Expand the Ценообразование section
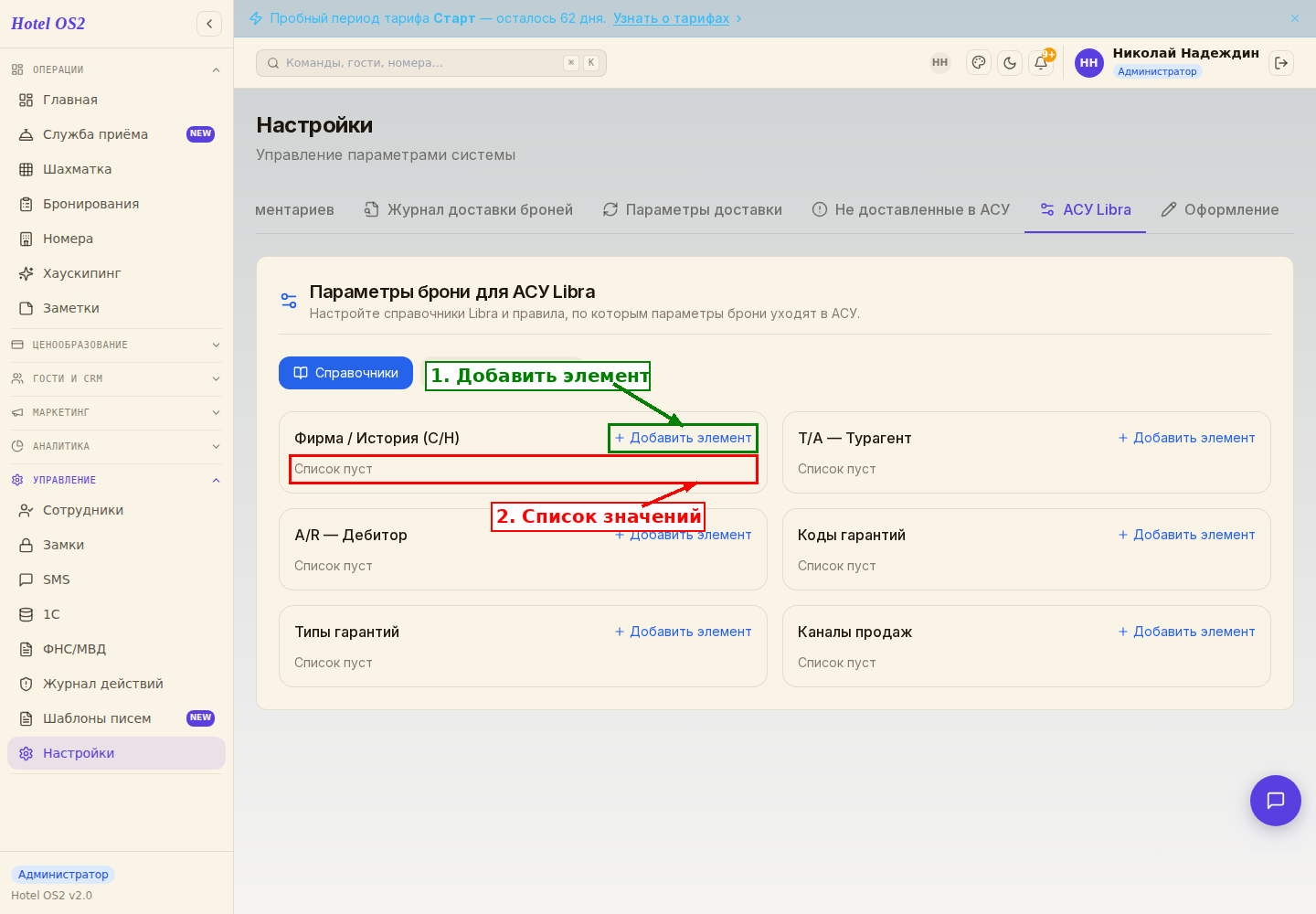 pyautogui.click(x=116, y=345)
